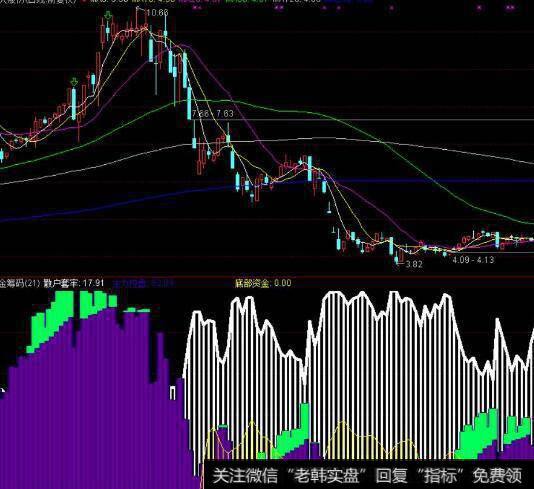Click the 散户套牢 17.91 indicator readout
The height and width of the screenshot is (489, 534).
[74, 283]
